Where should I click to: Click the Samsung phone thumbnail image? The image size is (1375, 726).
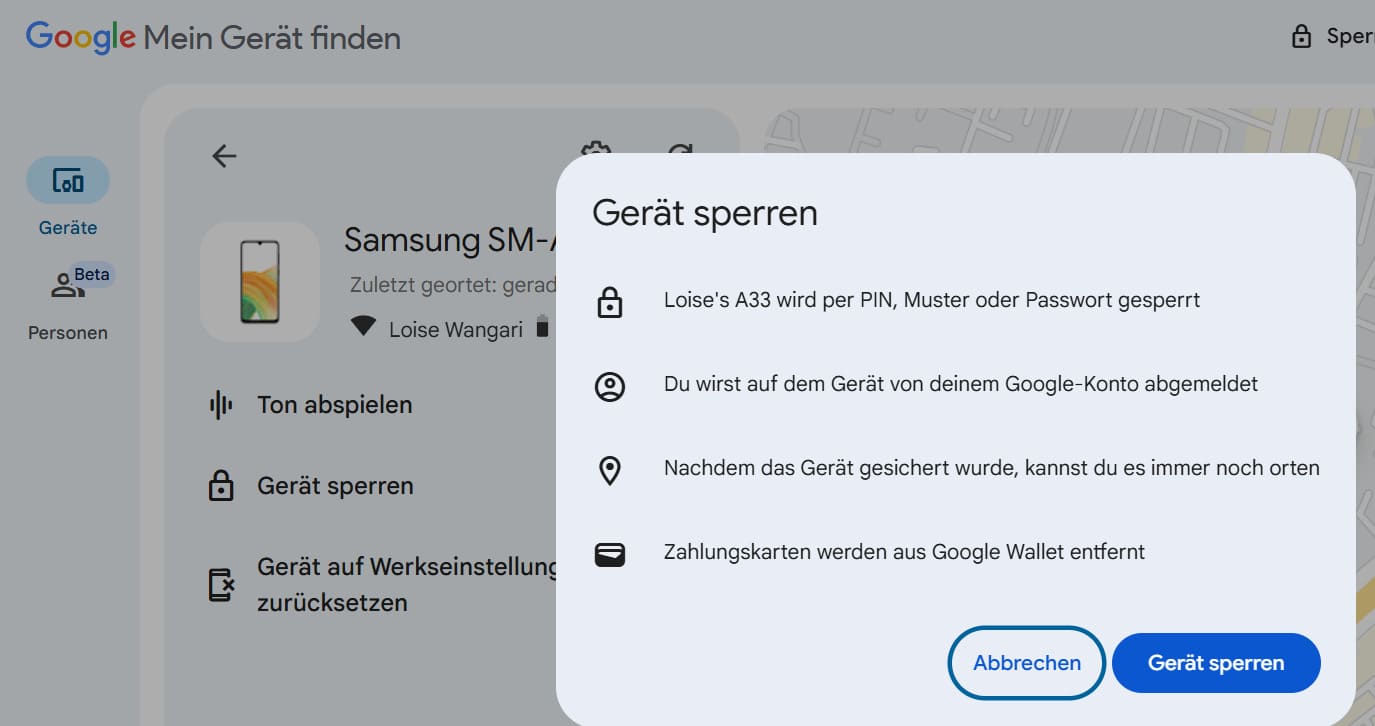click(x=260, y=282)
